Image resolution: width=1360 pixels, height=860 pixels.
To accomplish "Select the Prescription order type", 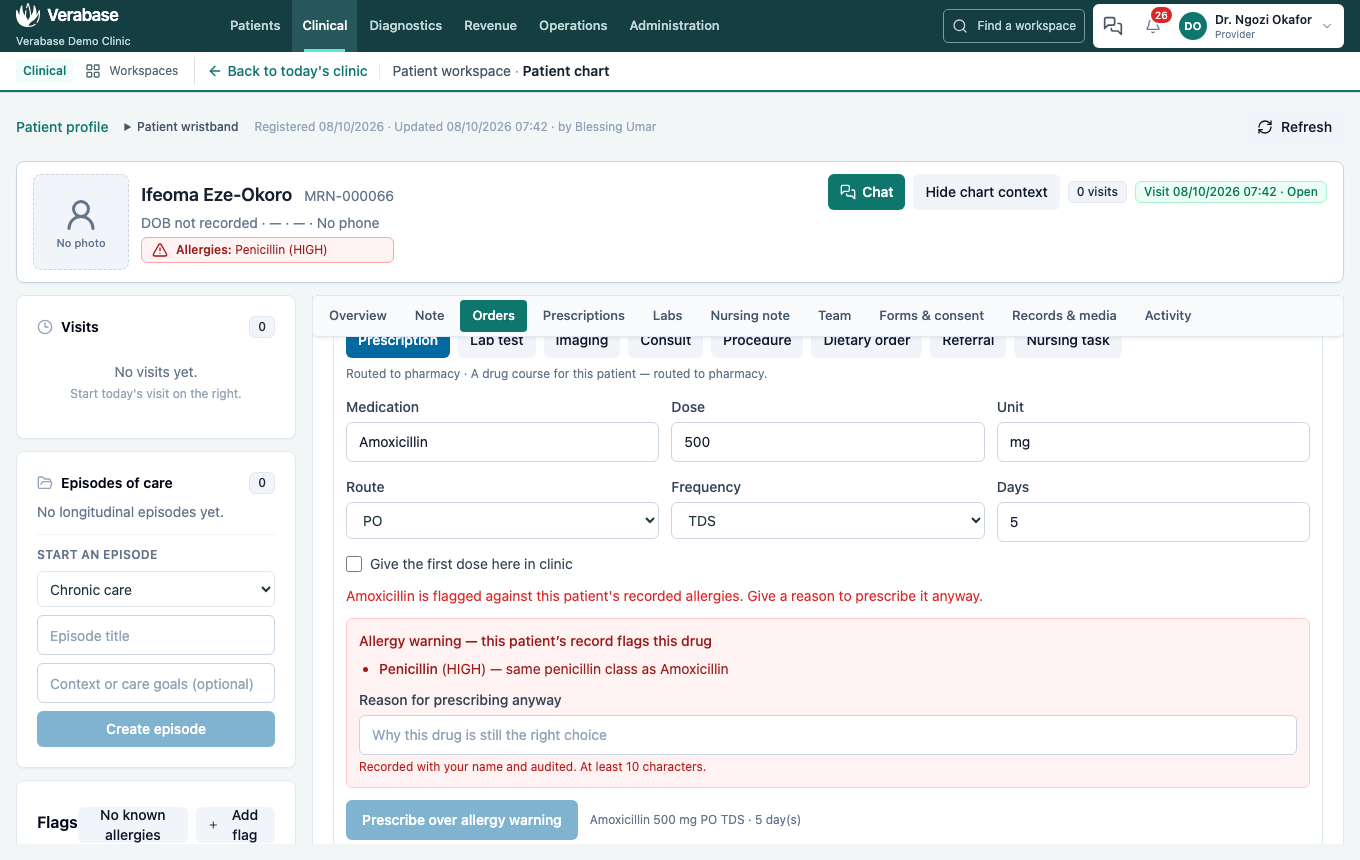I will tap(398, 344).
